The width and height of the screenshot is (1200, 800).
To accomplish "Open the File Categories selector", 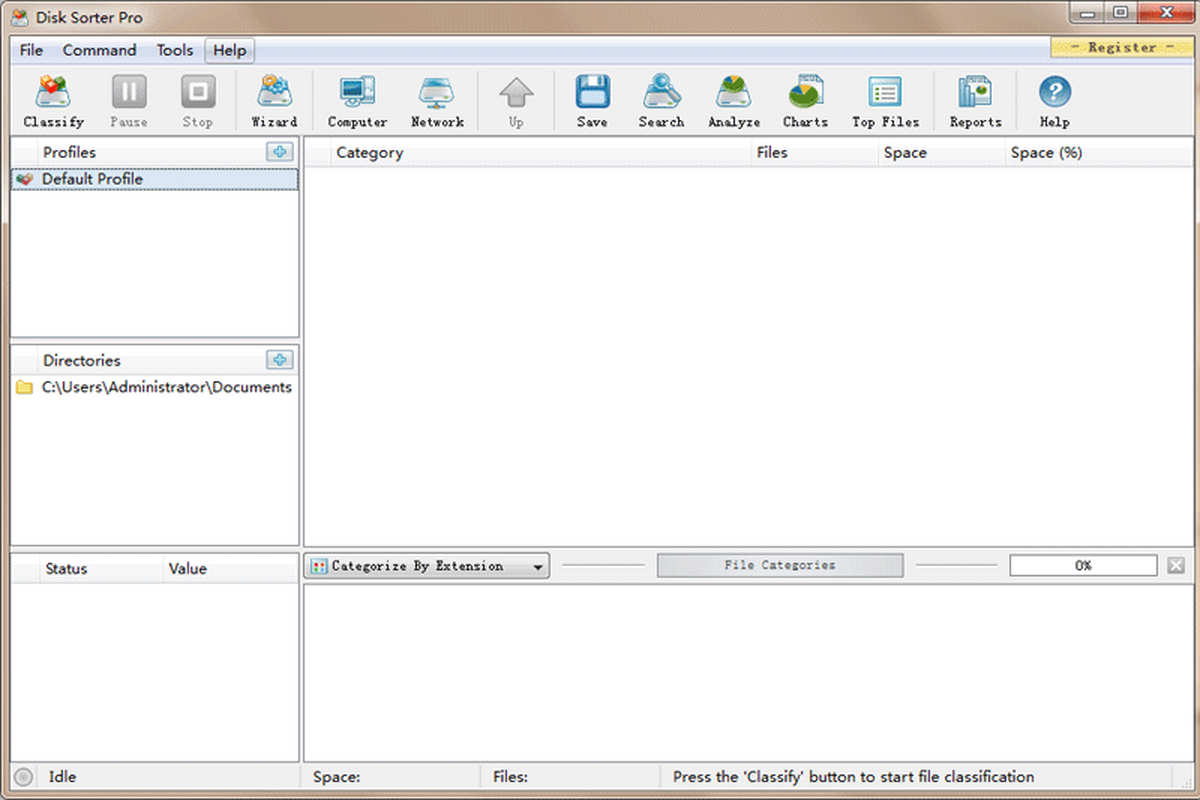I will click(780, 565).
